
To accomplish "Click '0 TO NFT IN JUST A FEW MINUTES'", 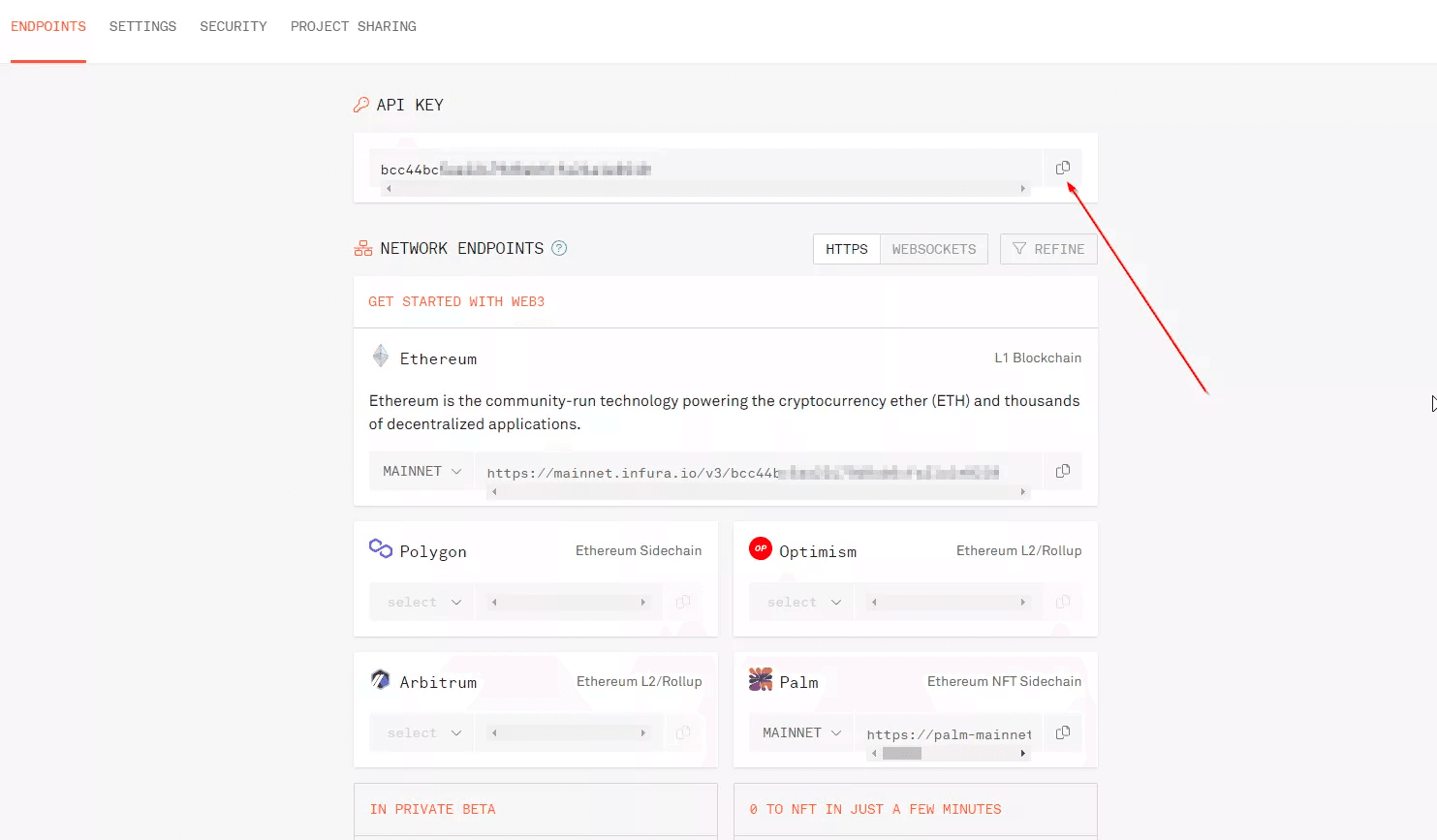I will pos(875,809).
